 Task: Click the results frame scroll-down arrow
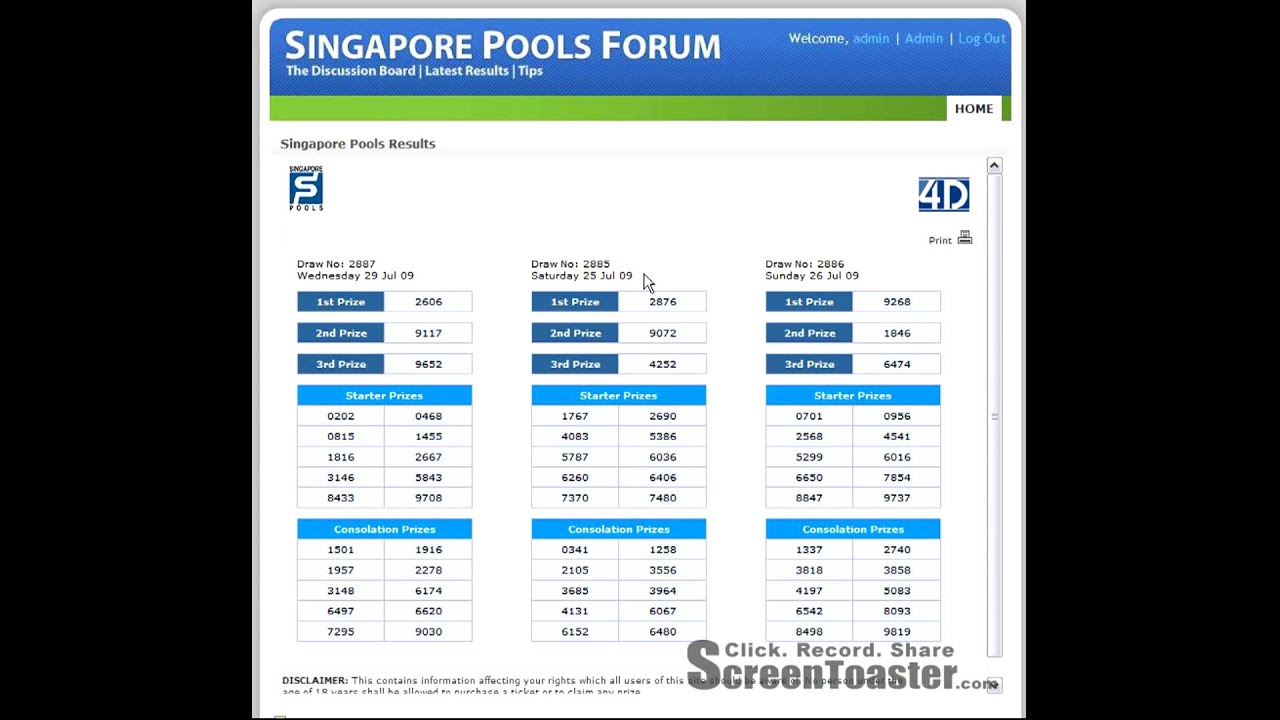[994, 685]
